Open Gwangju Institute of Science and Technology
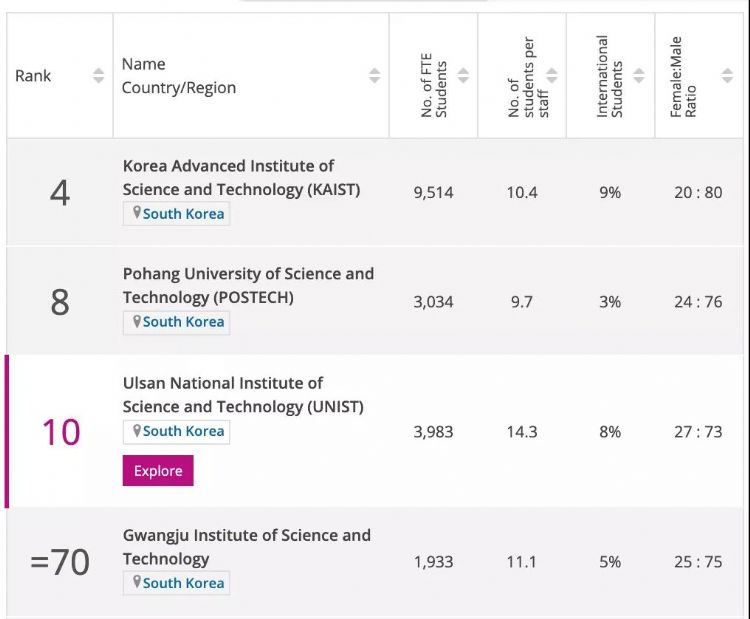This screenshot has width=750, height=619. point(246,547)
